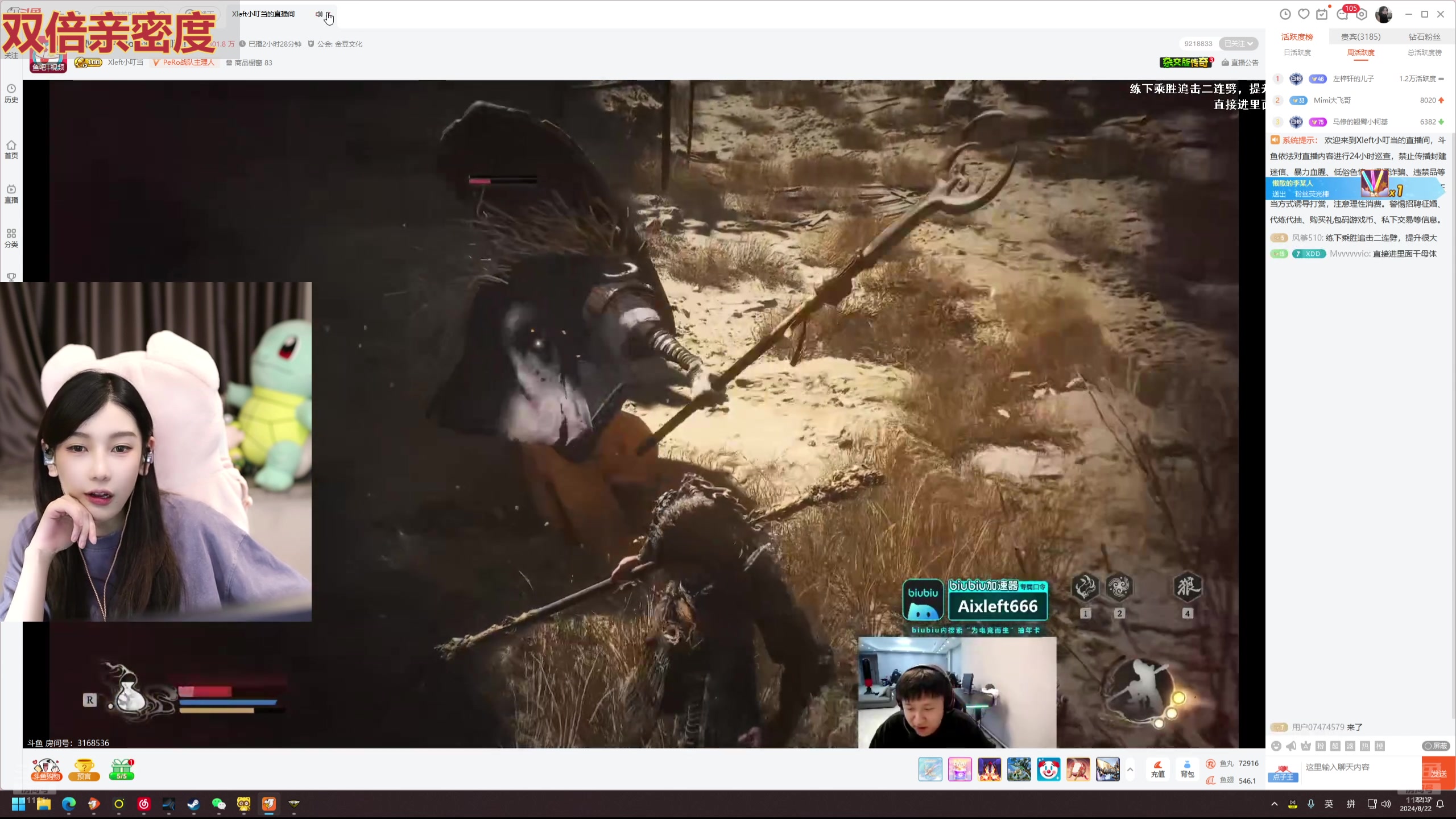Click the 粉 fan badge chat icon
This screenshot has width=1456, height=819.
point(1321,746)
